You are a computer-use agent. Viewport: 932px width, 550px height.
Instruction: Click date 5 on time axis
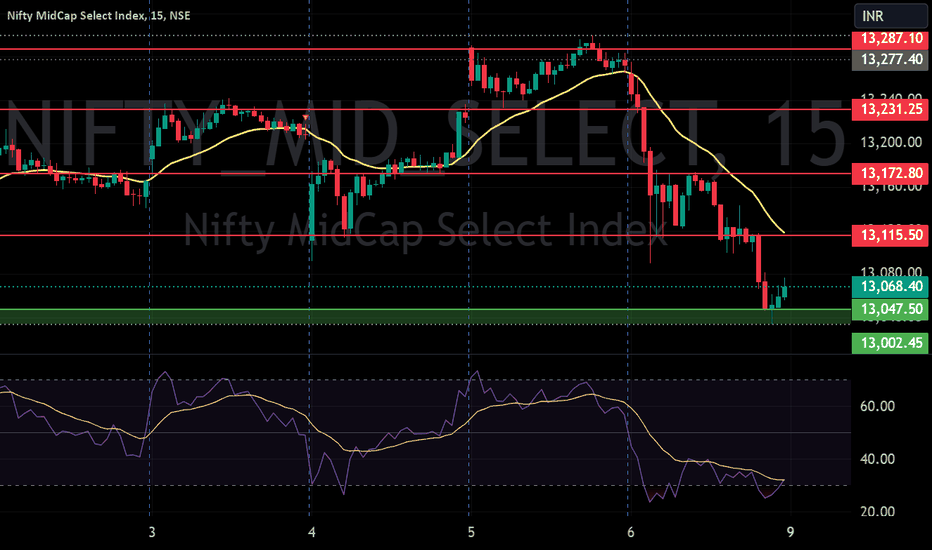471,532
